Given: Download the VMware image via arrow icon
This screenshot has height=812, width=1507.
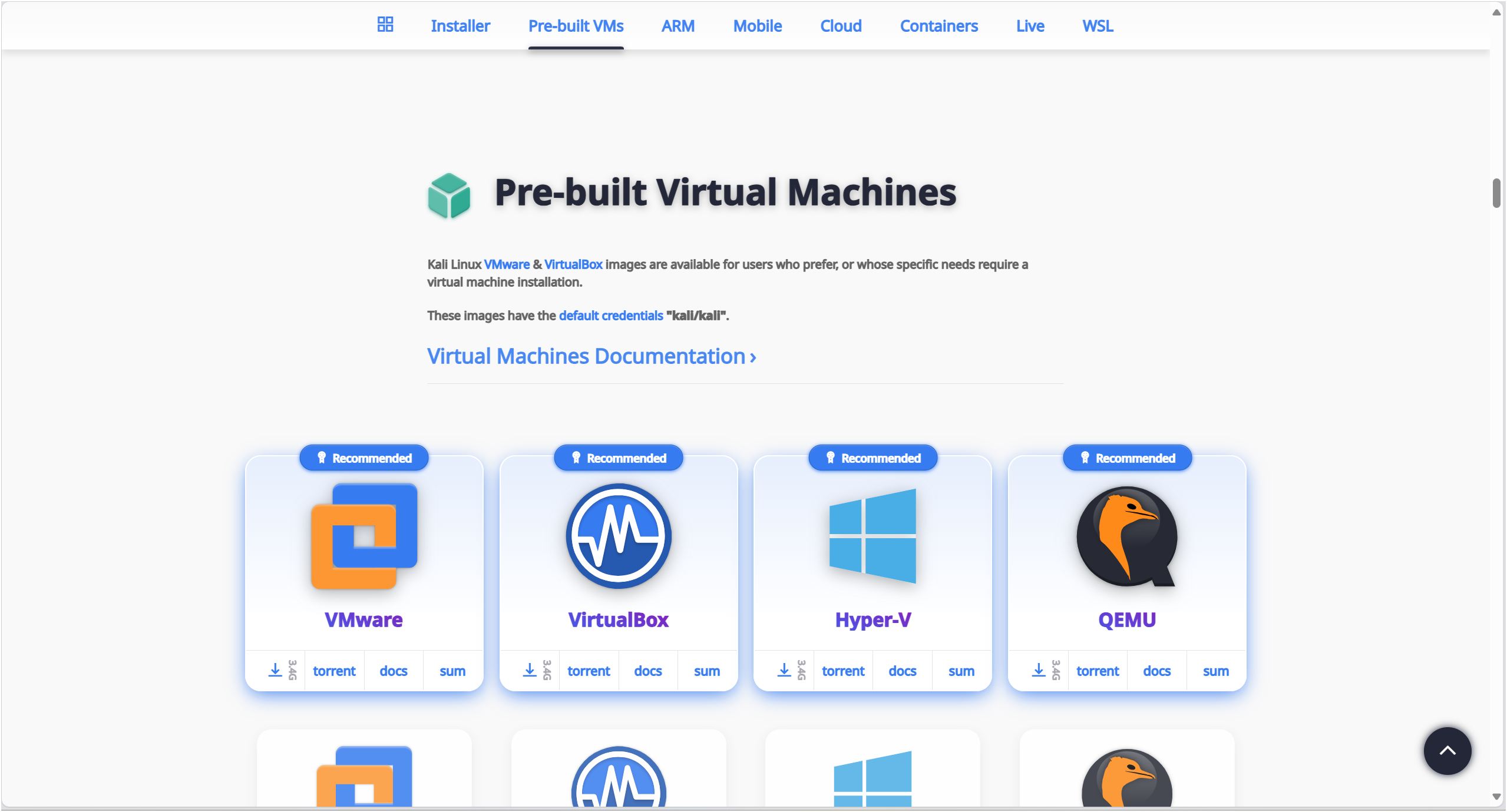Looking at the screenshot, I should tap(275, 670).
